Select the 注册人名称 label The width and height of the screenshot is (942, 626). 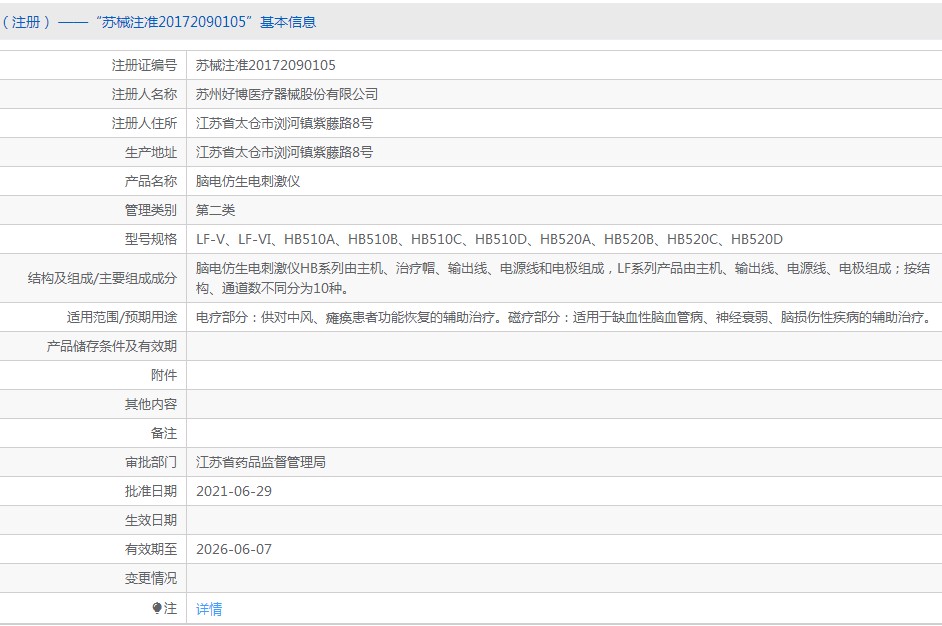(144, 94)
